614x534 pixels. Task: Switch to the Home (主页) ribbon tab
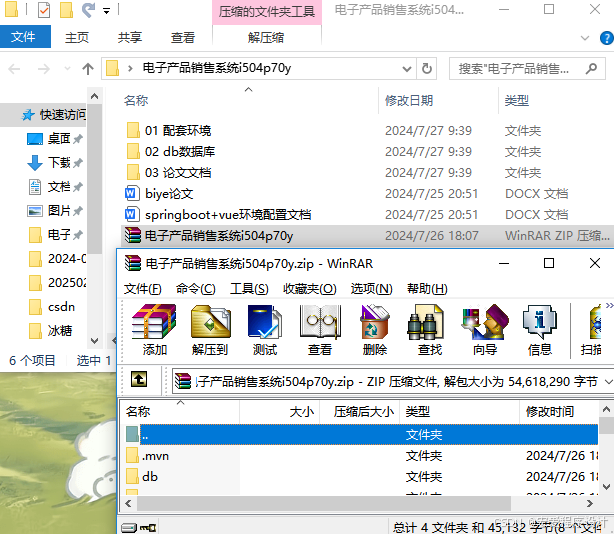pos(77,38)
